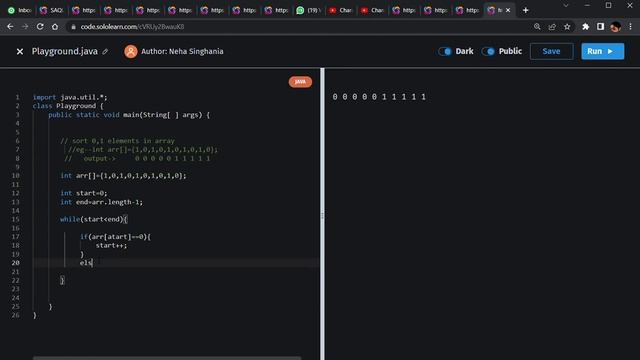Click the Author: Neha Singhania label
The height and width of the screenshot is (360, 640).
tap(182, 51)
